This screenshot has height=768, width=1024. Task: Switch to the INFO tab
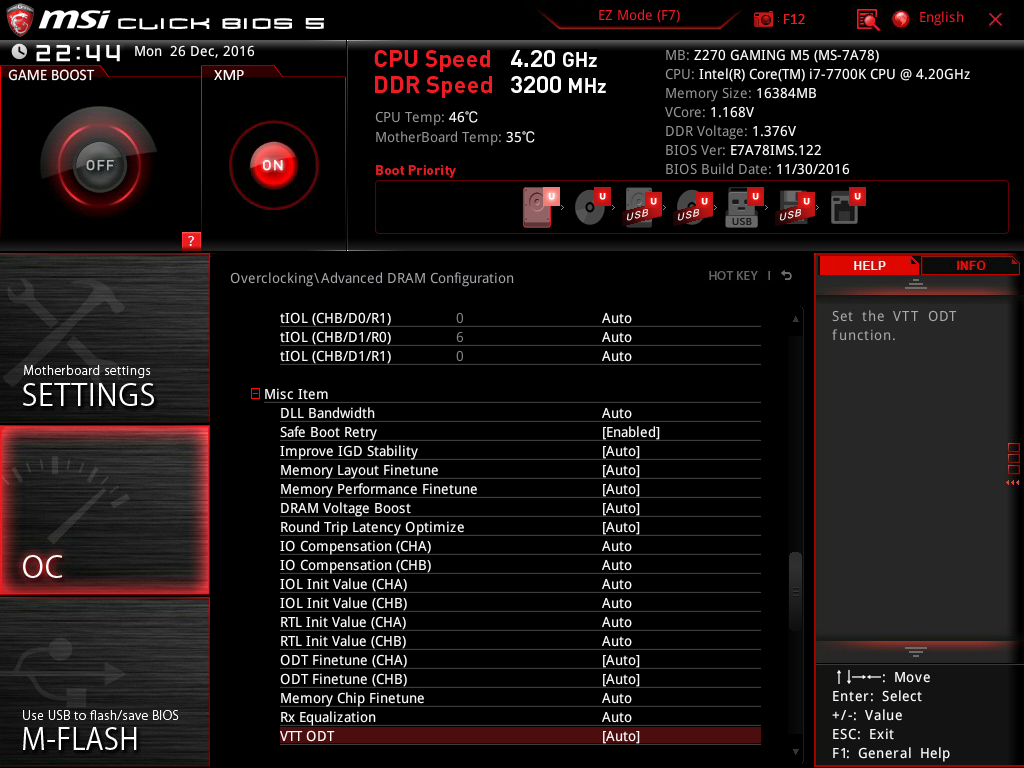tap(970, 266)
